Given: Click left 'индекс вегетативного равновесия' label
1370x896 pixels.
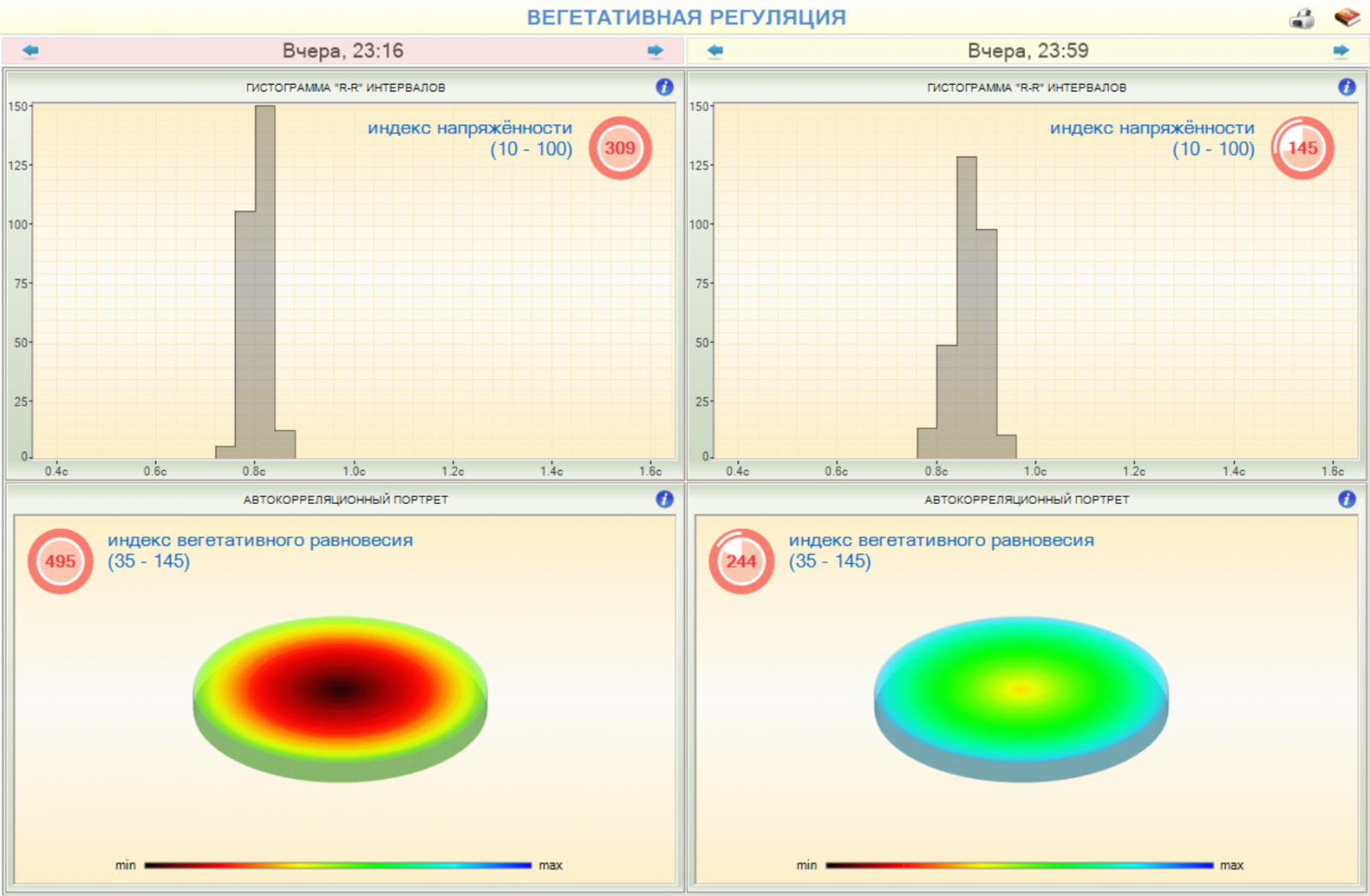Looking at the screenshot, I should pos(260,541).
